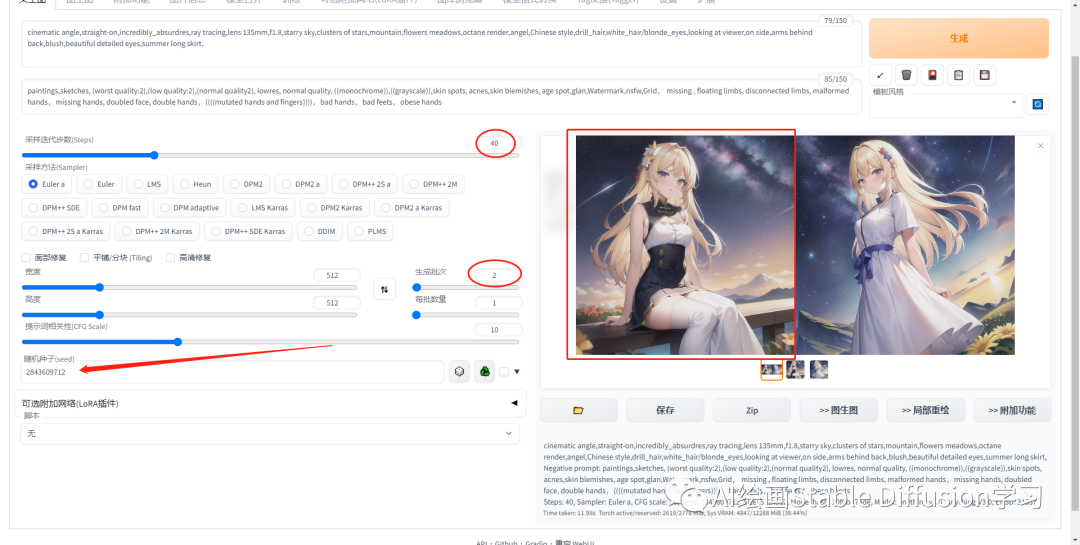Click the 每批数量 batch size slider

(x=466, y=315)
